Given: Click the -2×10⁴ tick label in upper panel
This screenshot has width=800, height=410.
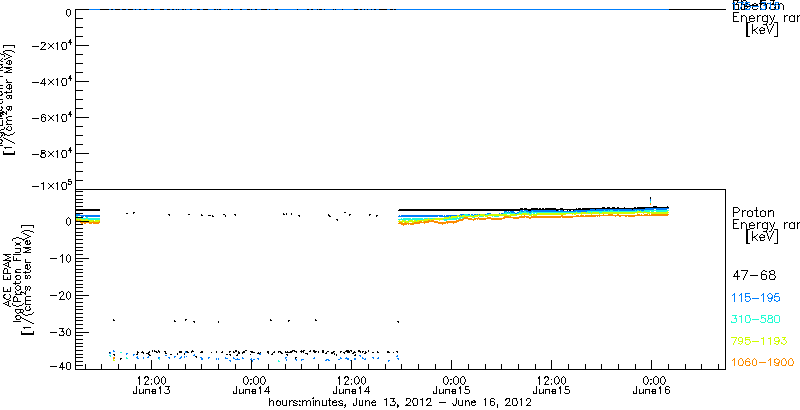Looking at the screenshot, I should (51, 45).
